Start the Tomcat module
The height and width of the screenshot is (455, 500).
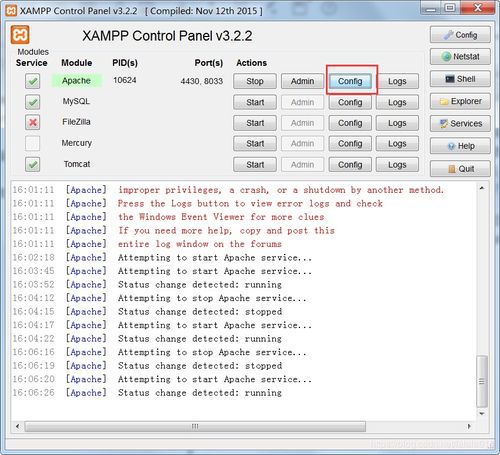pos(255,165)
